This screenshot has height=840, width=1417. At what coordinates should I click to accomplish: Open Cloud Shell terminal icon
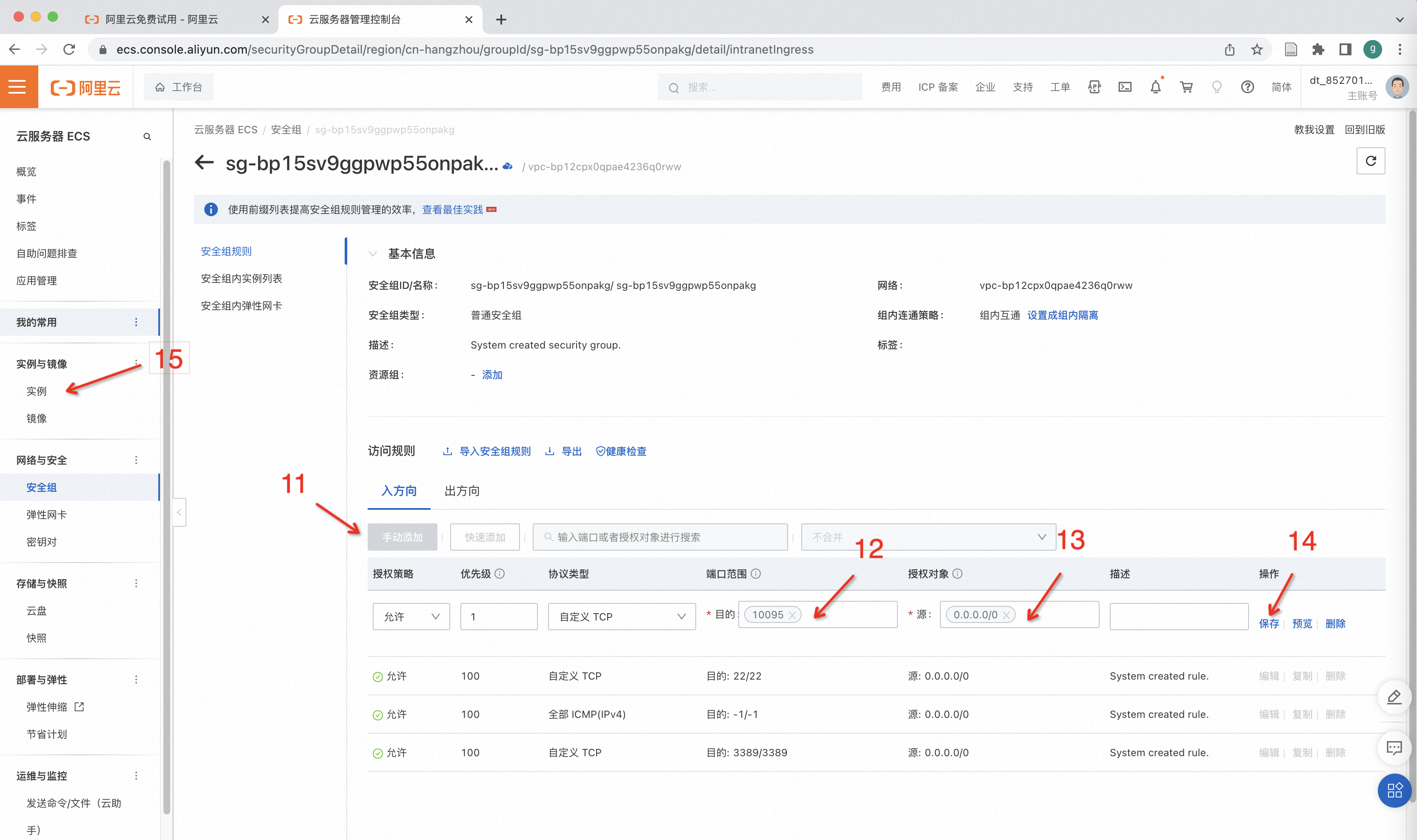1124,87
